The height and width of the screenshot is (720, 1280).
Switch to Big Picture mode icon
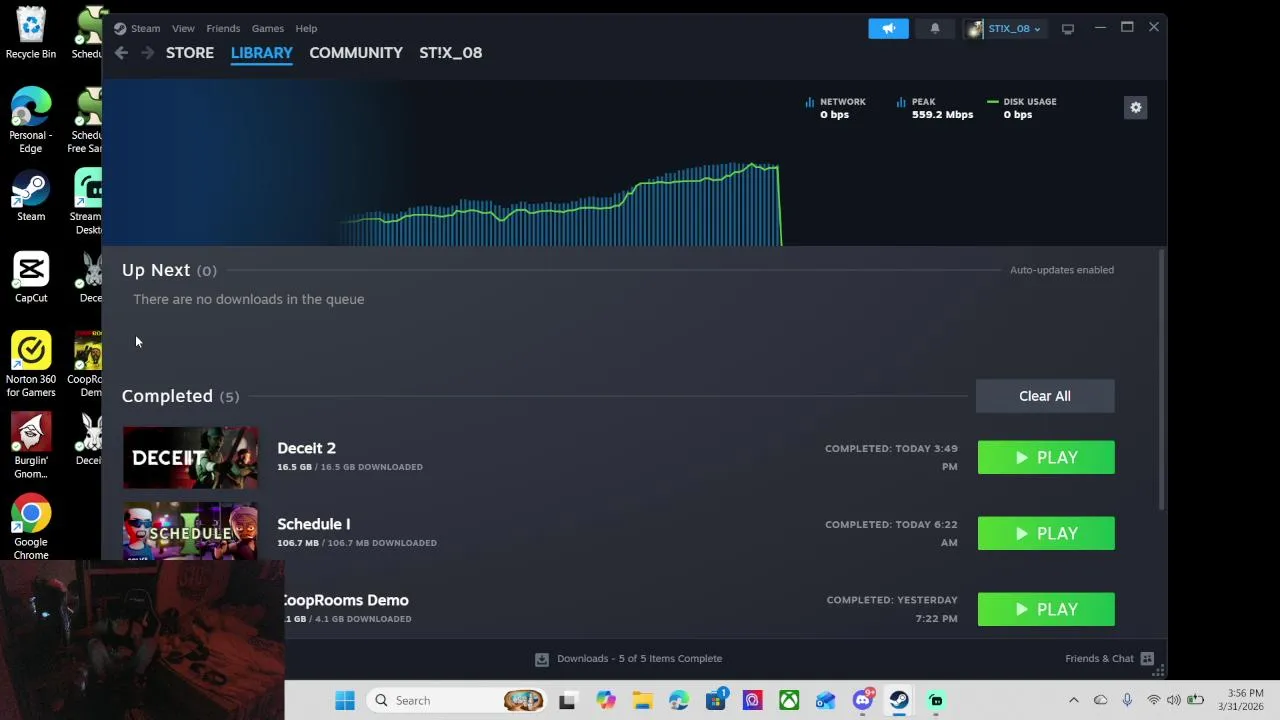click(1068, 28)
